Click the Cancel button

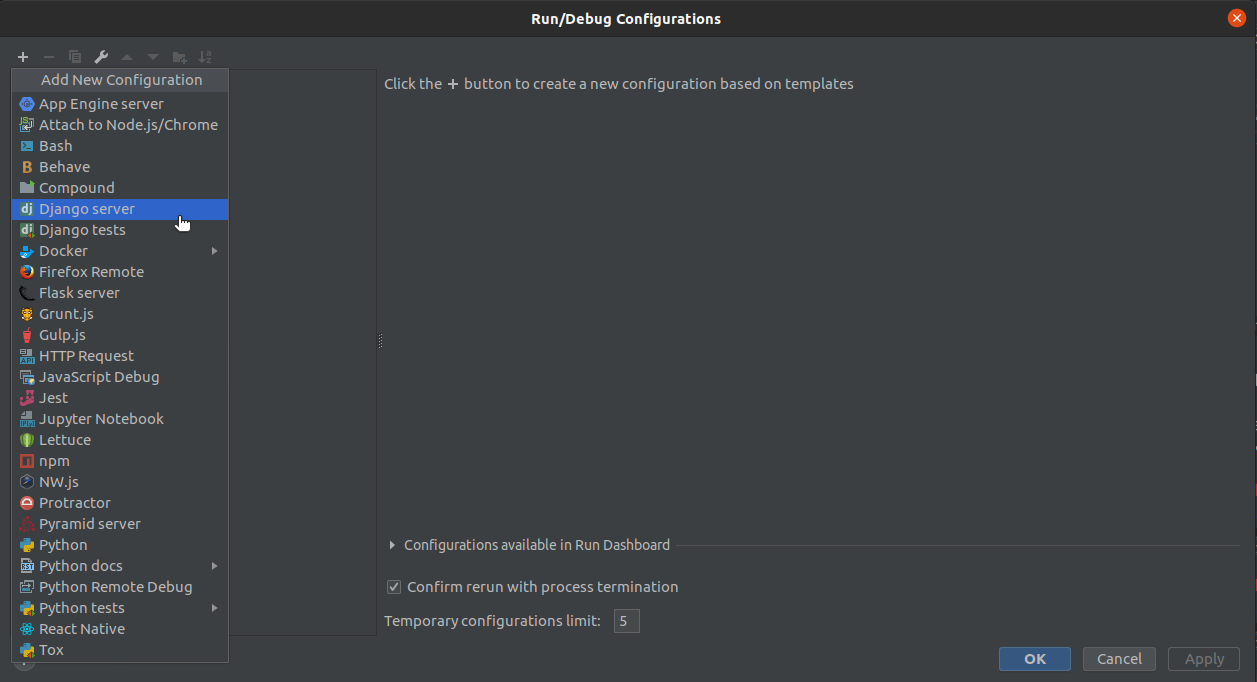(x=1119, y=659)
